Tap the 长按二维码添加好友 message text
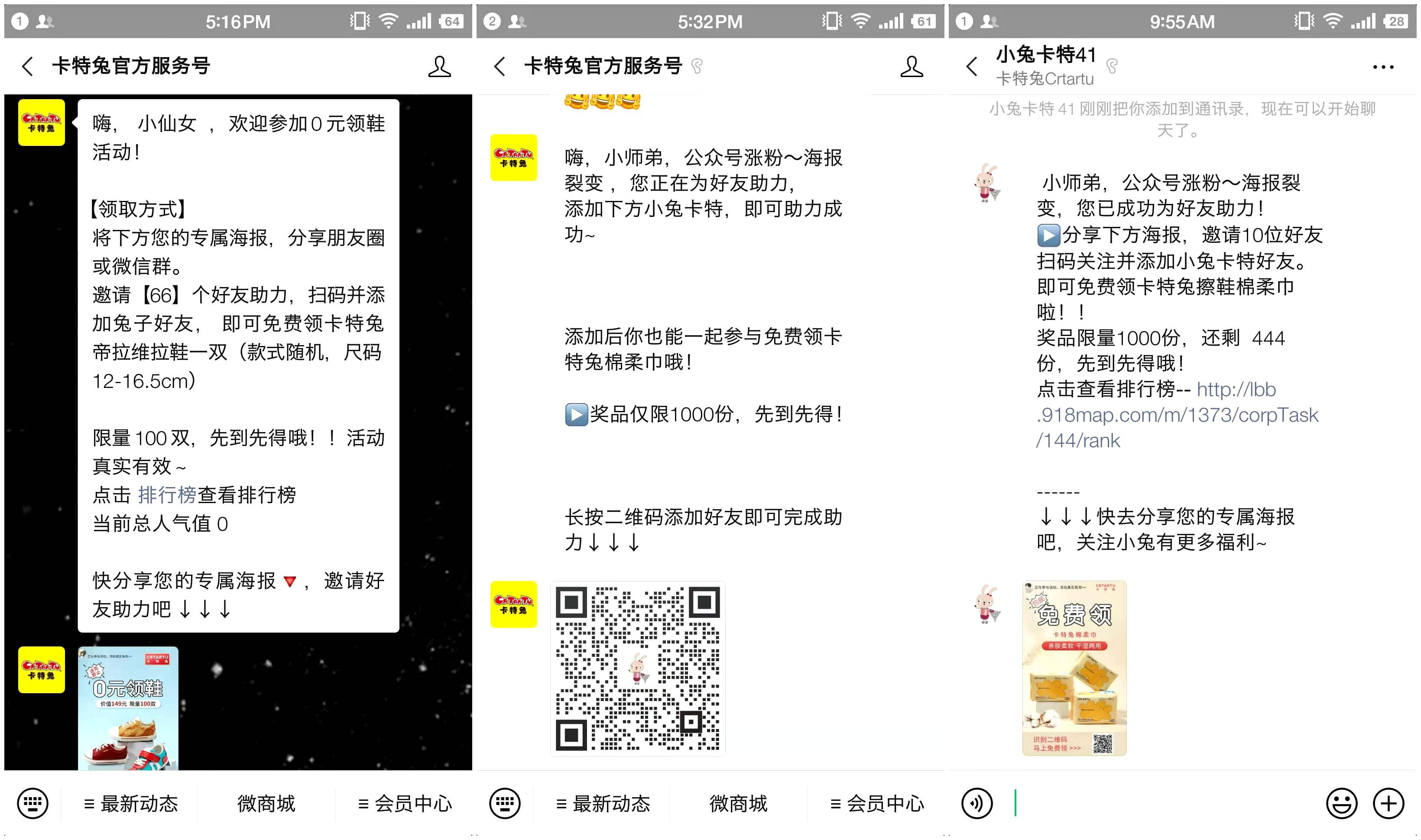The height and width of the screenshot is (840, 1421). pos(704,530)
